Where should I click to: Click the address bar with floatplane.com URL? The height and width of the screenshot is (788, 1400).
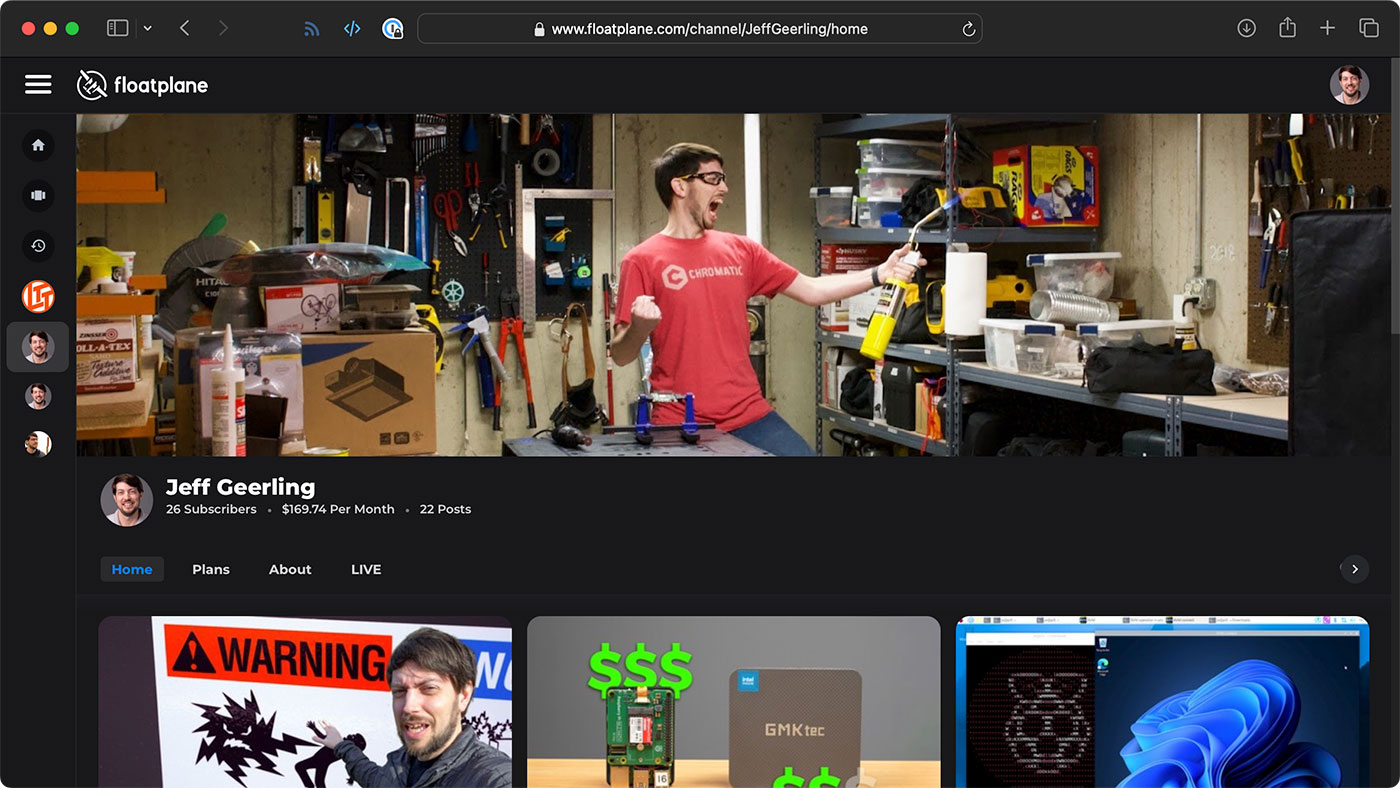[x=700, y=29]
